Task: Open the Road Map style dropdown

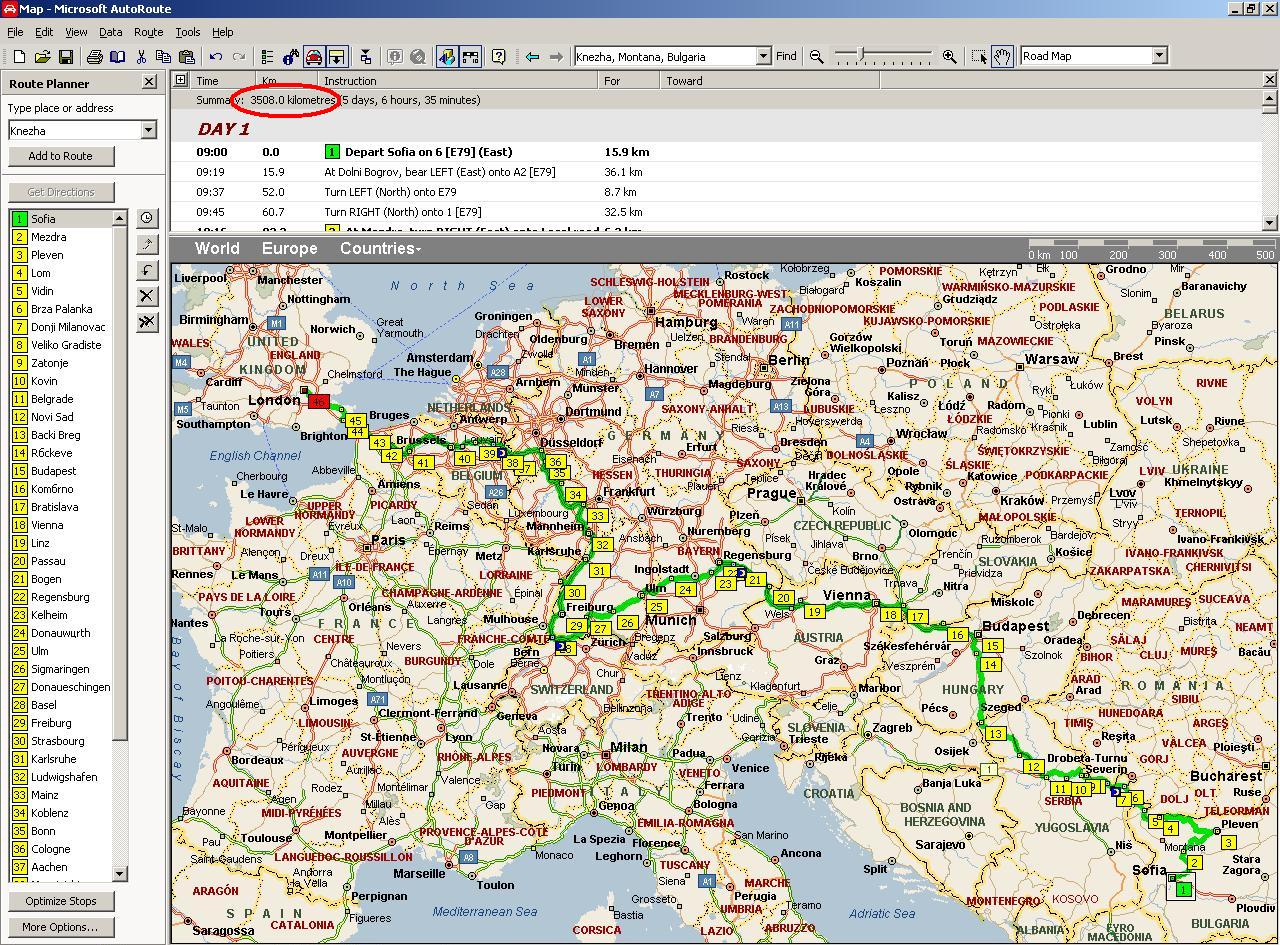Action: pyautogui.click(x=1160, y=57)
